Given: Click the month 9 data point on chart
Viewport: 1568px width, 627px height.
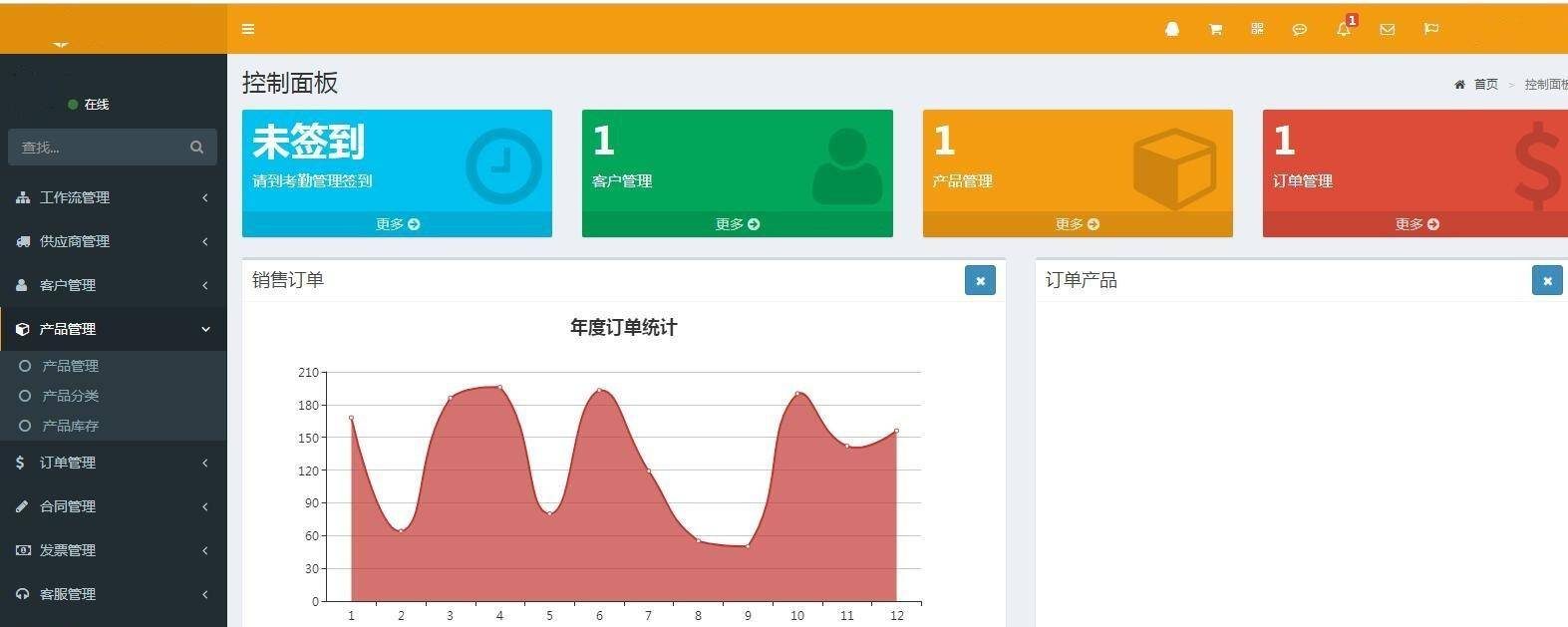Looking at the screenshot, I should (x=748, y=546).
